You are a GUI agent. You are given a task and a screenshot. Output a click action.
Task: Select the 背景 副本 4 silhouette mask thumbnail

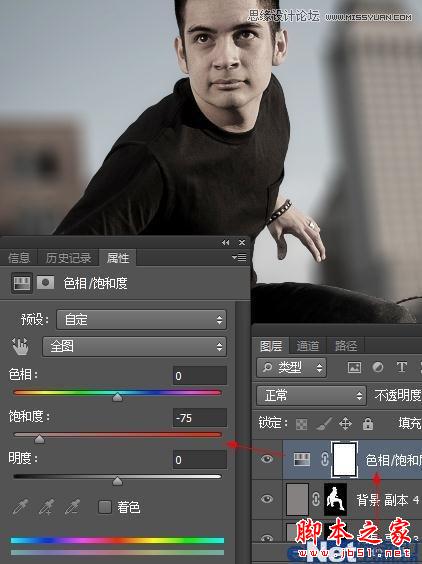click(x=336, y=499)
